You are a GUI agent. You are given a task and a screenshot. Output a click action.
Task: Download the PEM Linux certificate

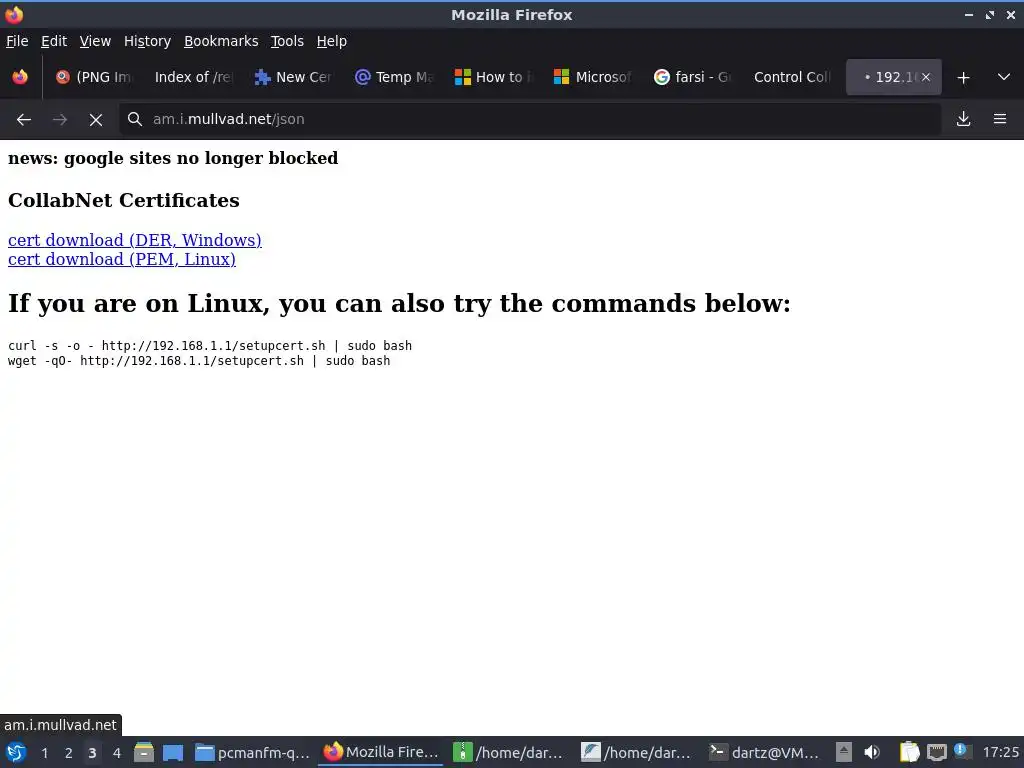[121, 259]
